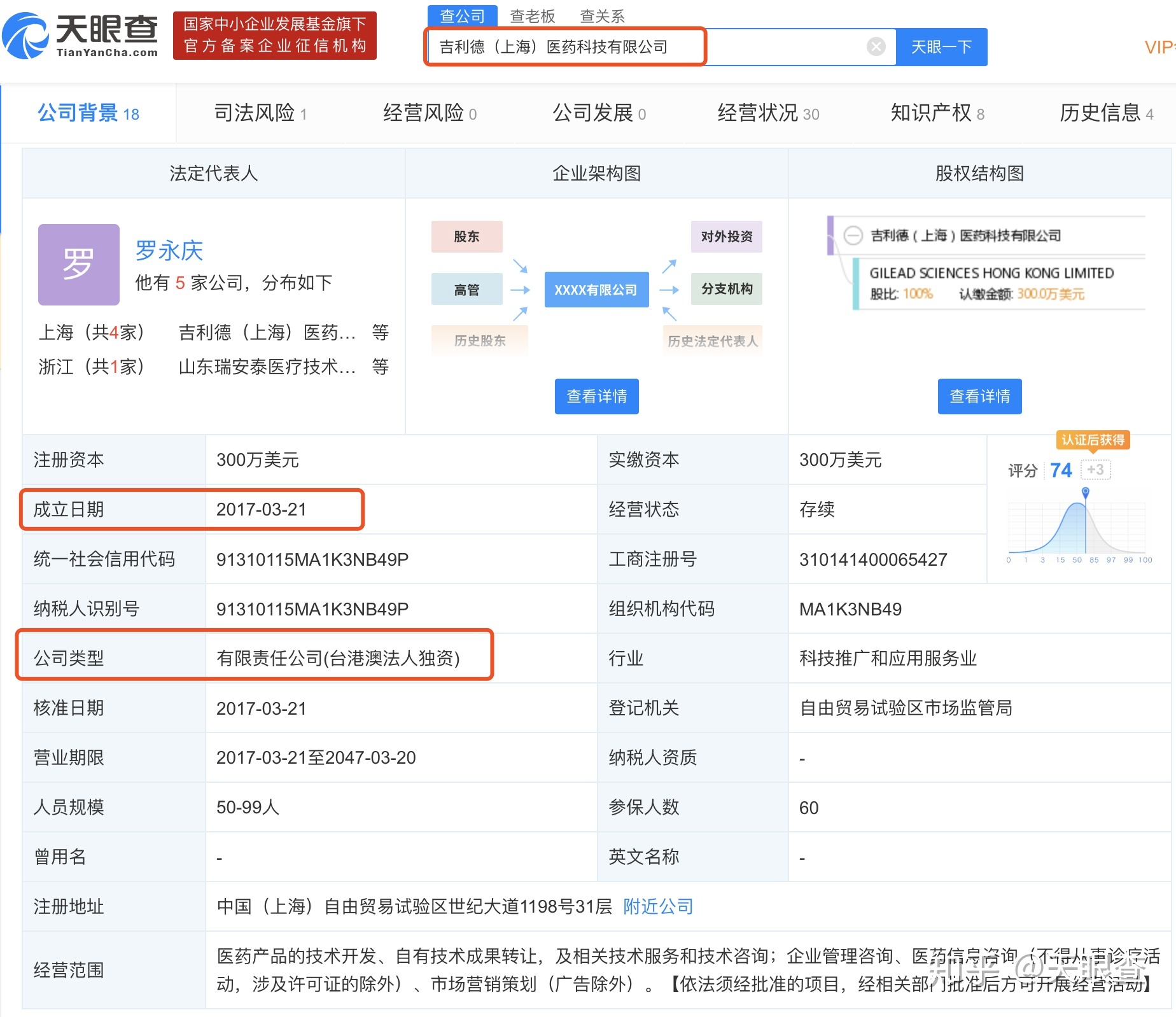Select the 成立日期 value 2017-03-21
Screen dimensions: 1176x1017
tap(262, 509)
